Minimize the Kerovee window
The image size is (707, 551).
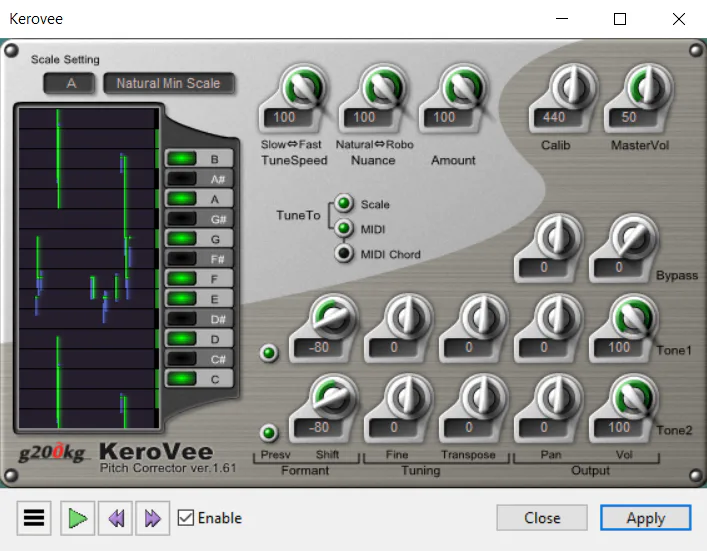[x=562, y=19]
